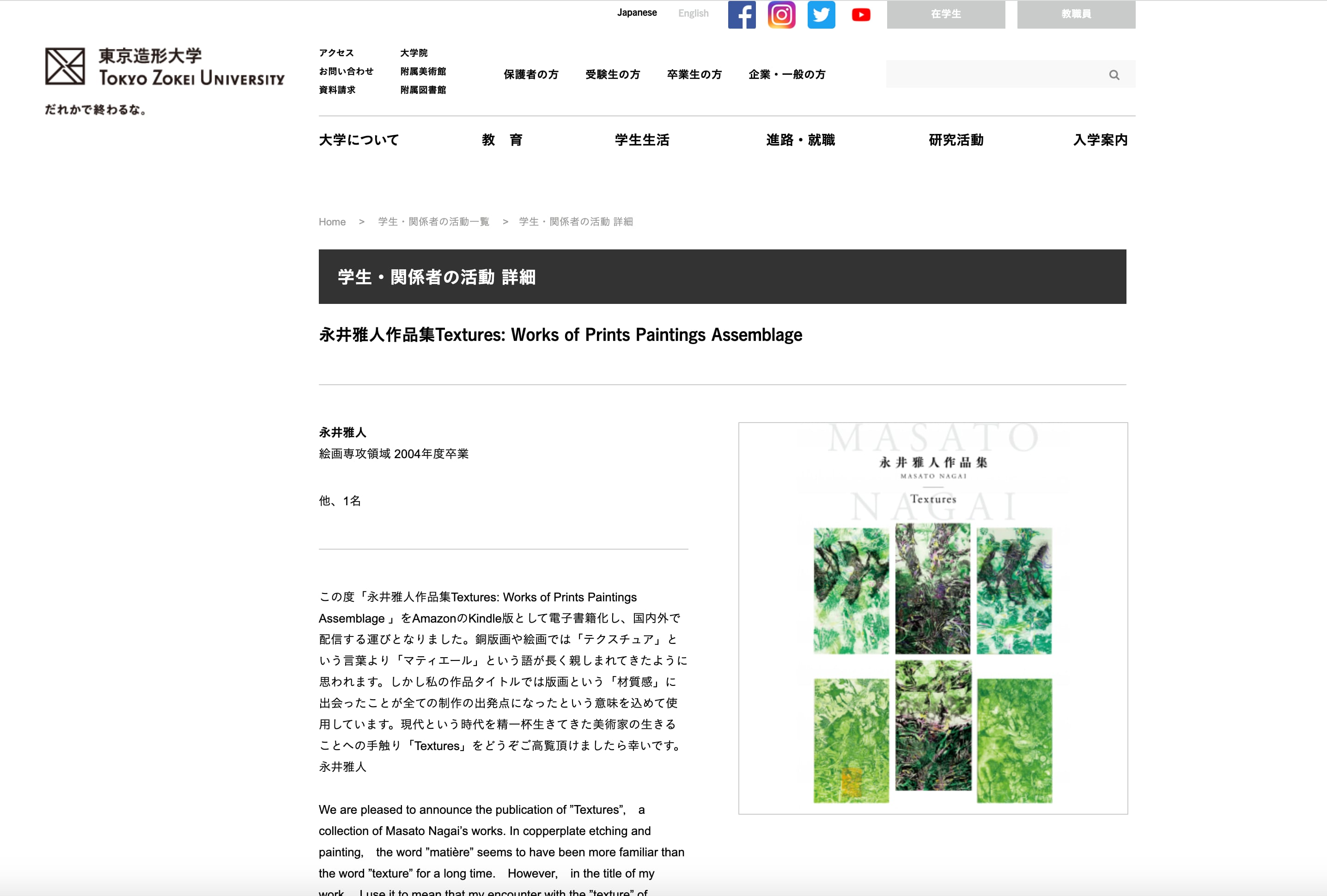Switch language to English
Image resolution: width=1327 pixels, height=896 pixels.
pyautogui.click(x=693, y=13)
